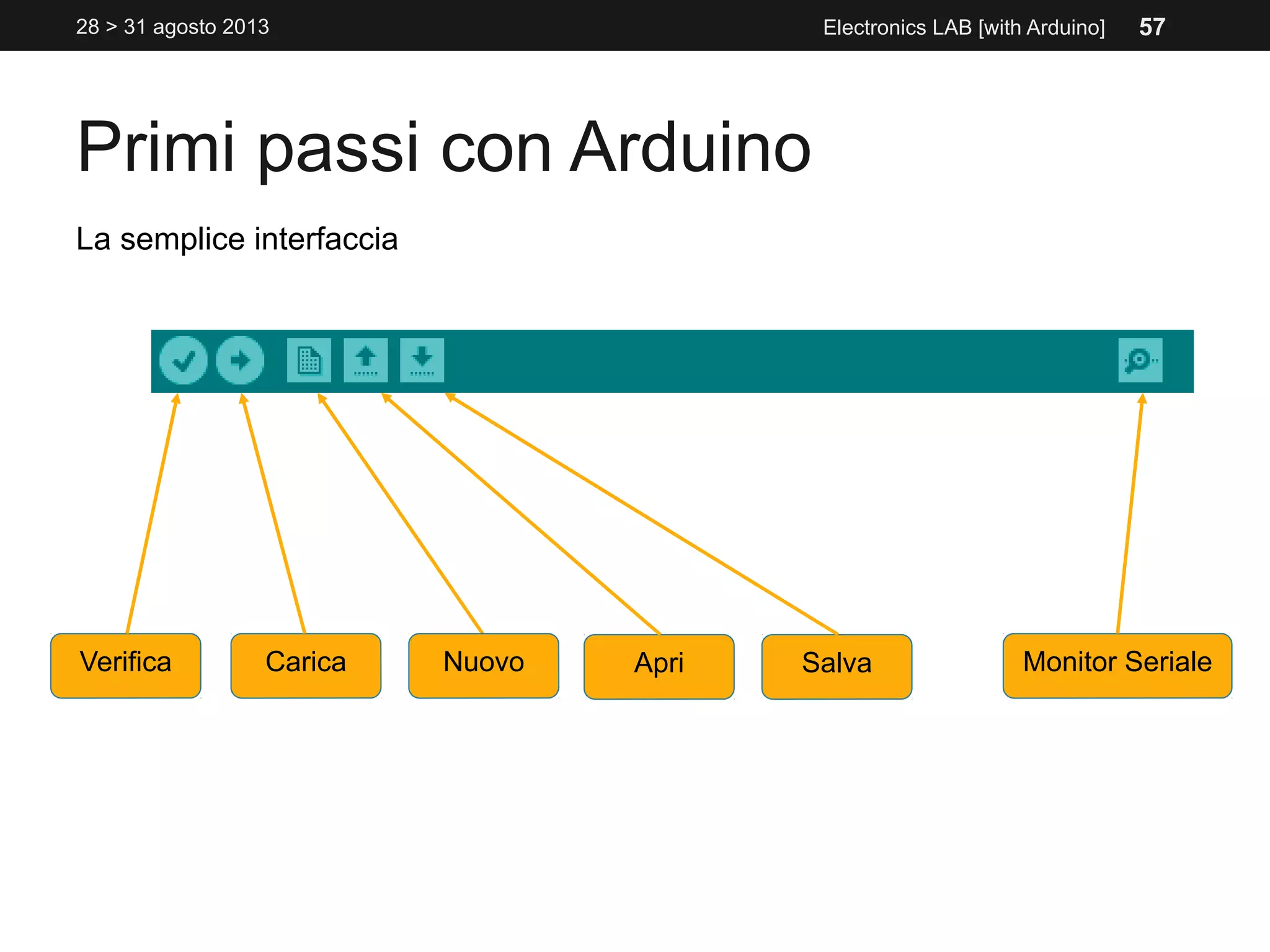Click the Open sketch up-arrow icon
1270x952 pixels.
click(x=366, y=360)
